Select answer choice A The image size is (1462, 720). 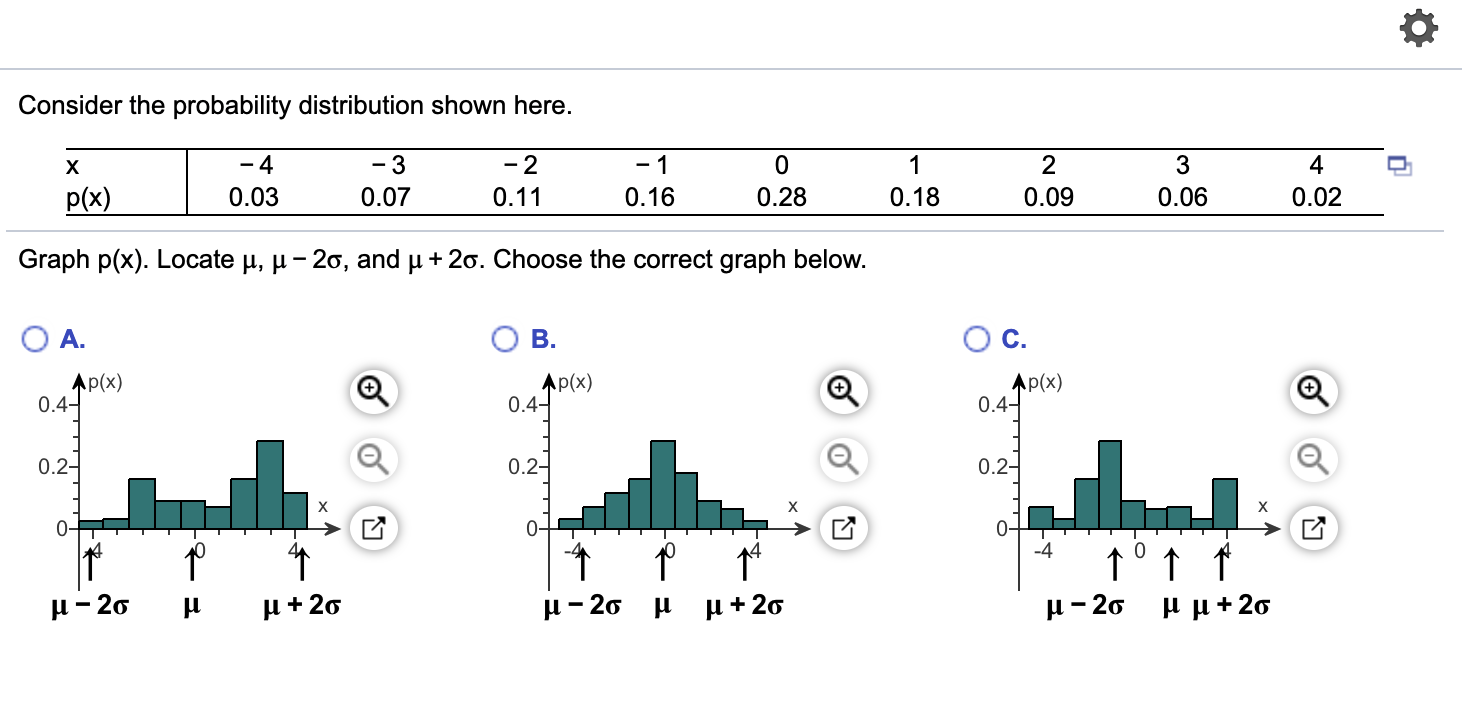pyautogui.click(x=35, y=339)
